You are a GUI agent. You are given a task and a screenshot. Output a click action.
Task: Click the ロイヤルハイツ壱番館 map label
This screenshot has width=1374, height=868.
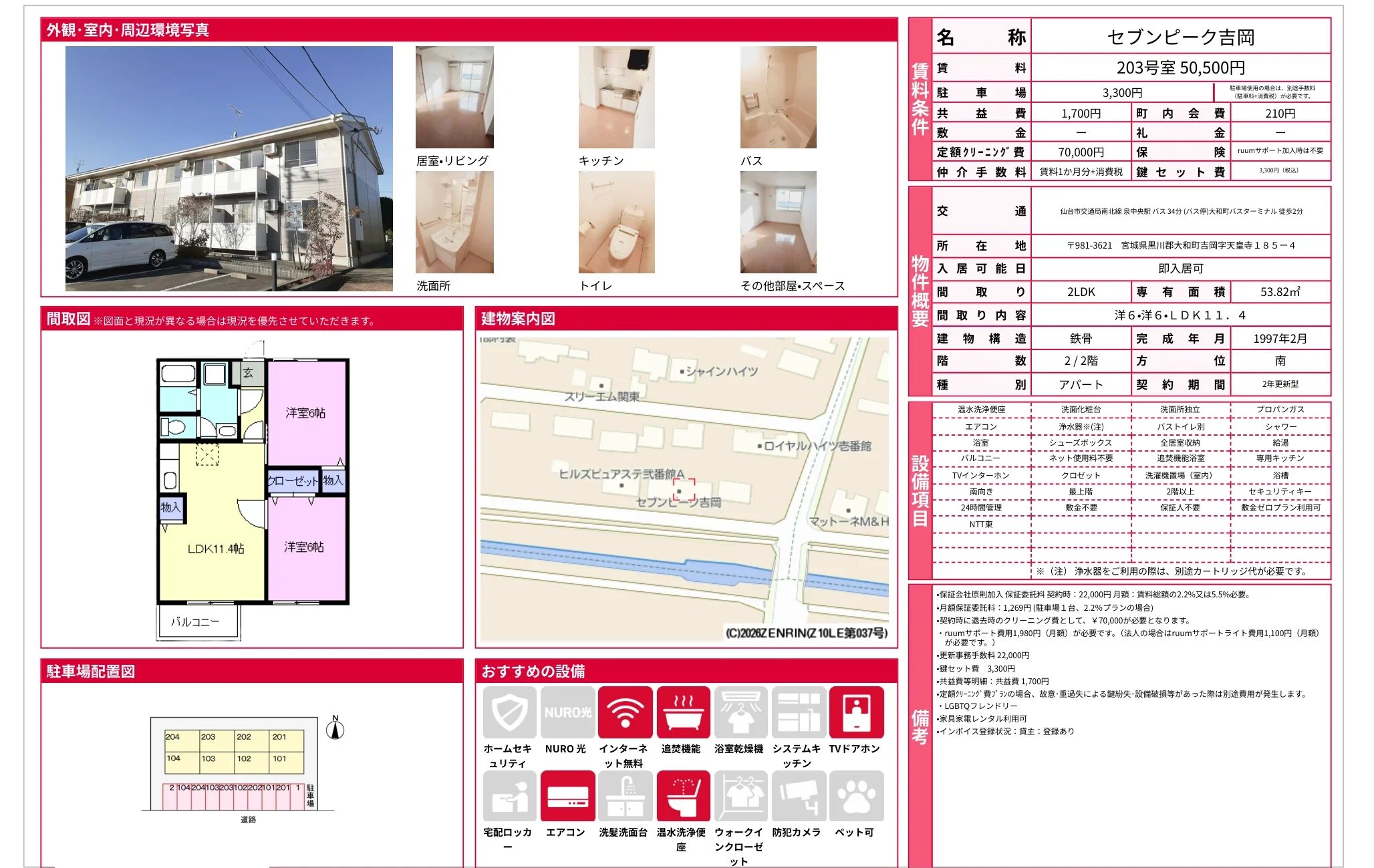click(x=817, y=446)
